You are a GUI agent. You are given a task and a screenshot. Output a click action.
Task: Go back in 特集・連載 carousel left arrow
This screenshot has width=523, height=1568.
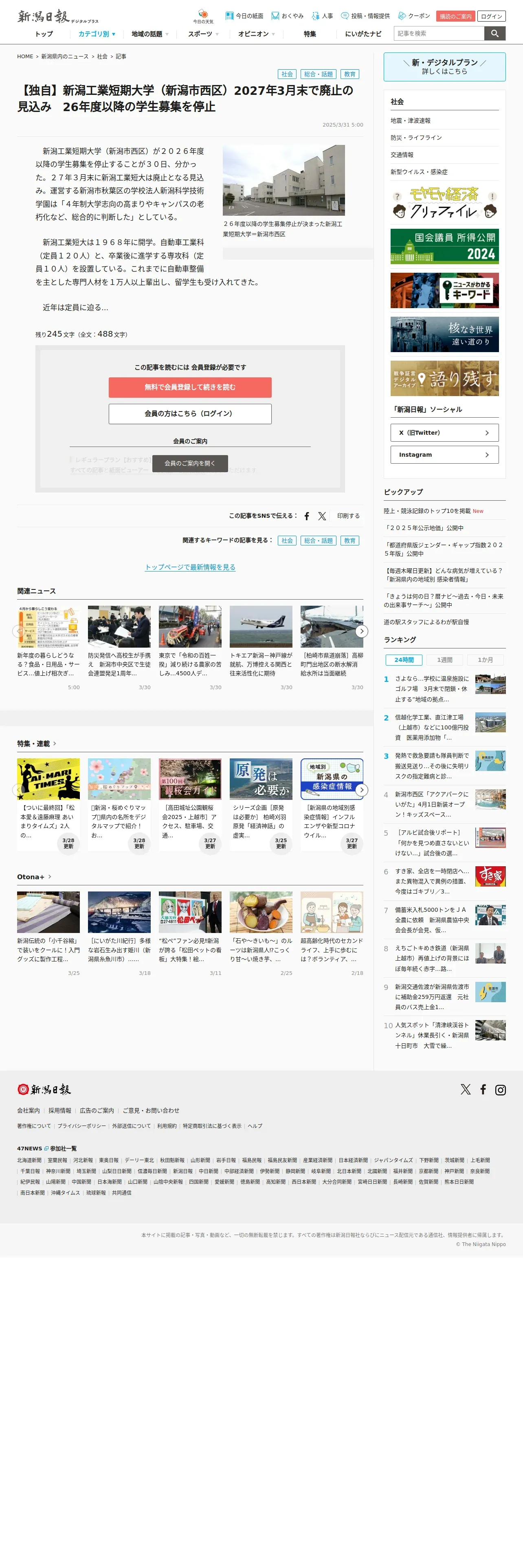(x=18, y=790)
